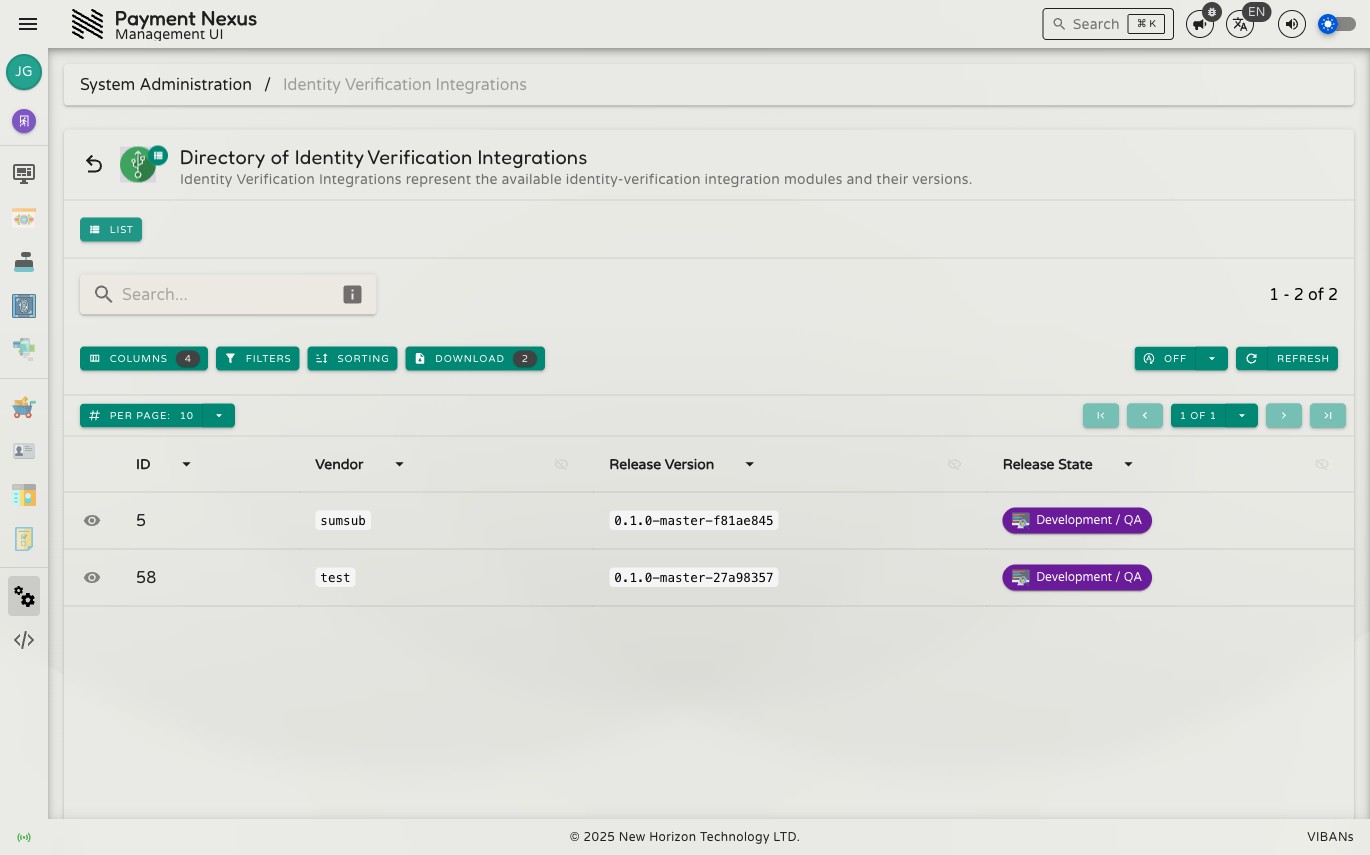View details of row ID 5
This screenshot has width=1370, height=855.
(x=92, y=521)
